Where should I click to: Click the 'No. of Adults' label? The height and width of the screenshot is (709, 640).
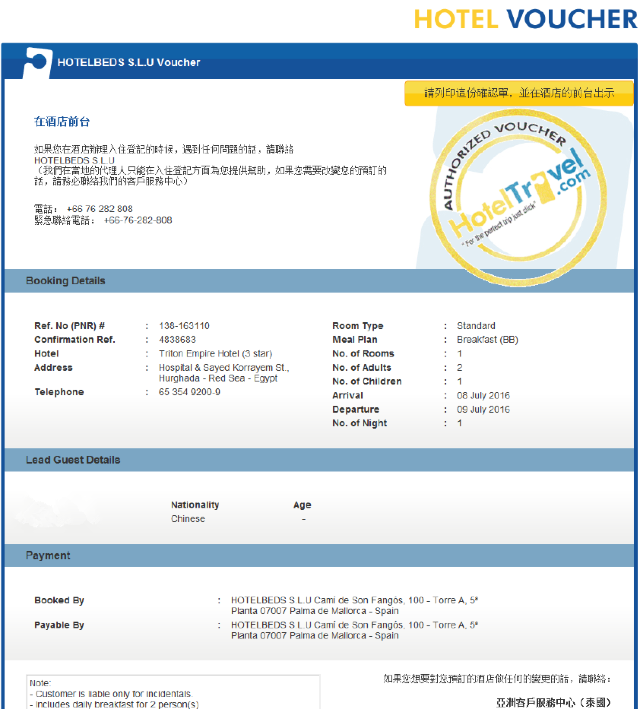click(x=362, y=368)
